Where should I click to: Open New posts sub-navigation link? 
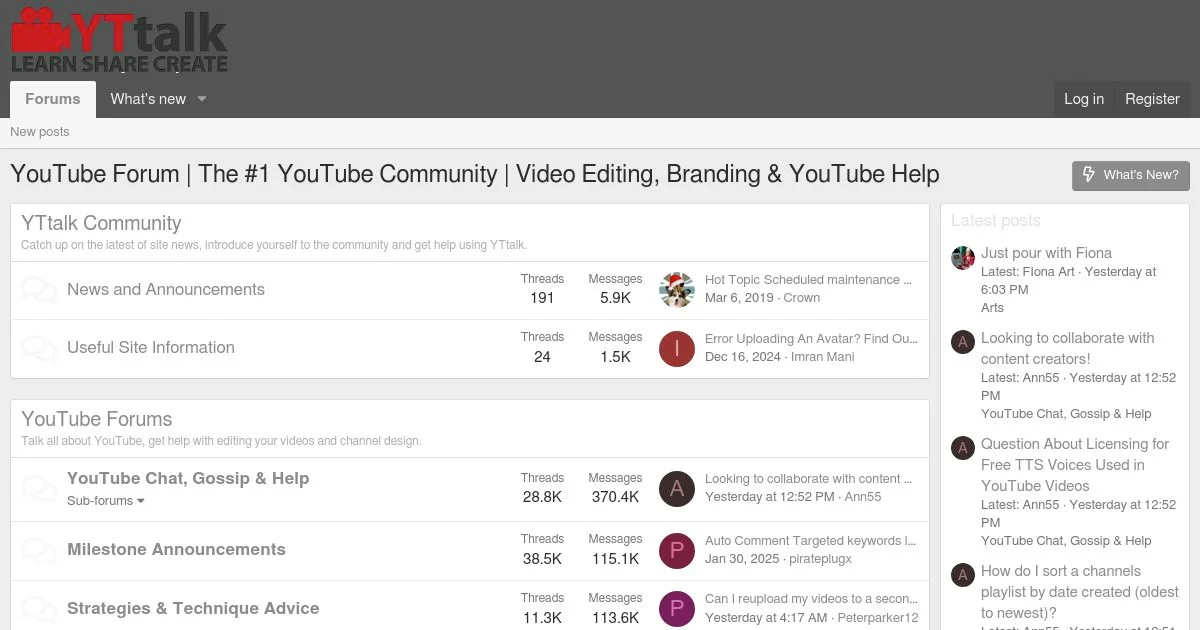tap(40, 132)
